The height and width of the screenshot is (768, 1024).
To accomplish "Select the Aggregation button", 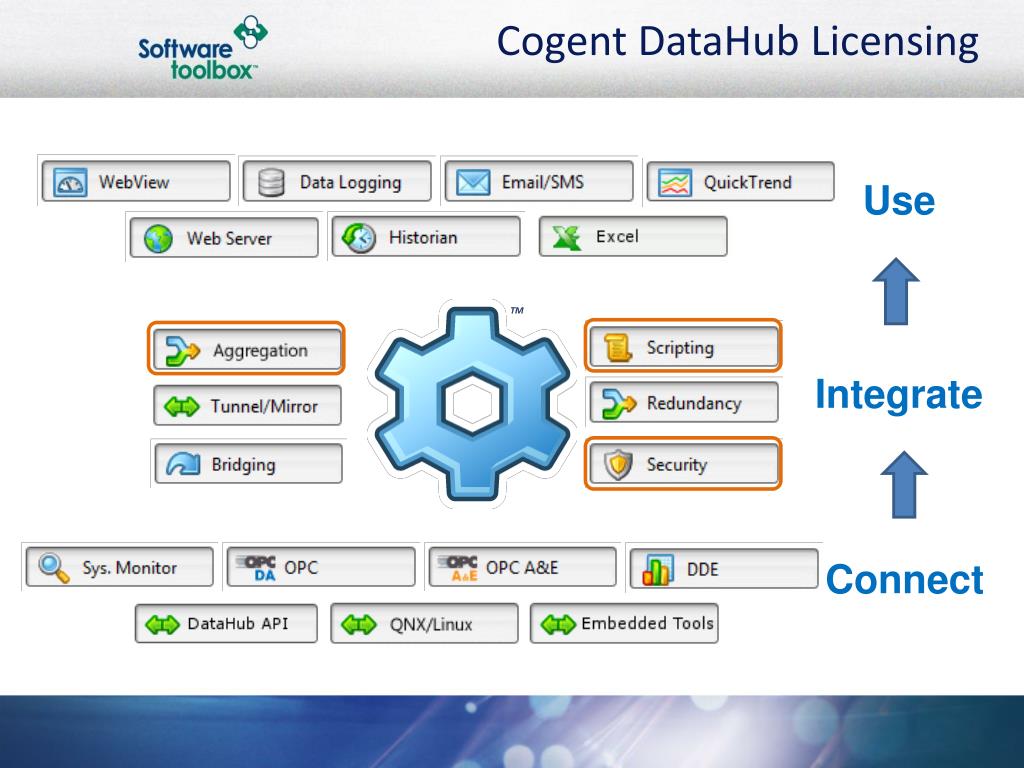I will coord(246,348).
